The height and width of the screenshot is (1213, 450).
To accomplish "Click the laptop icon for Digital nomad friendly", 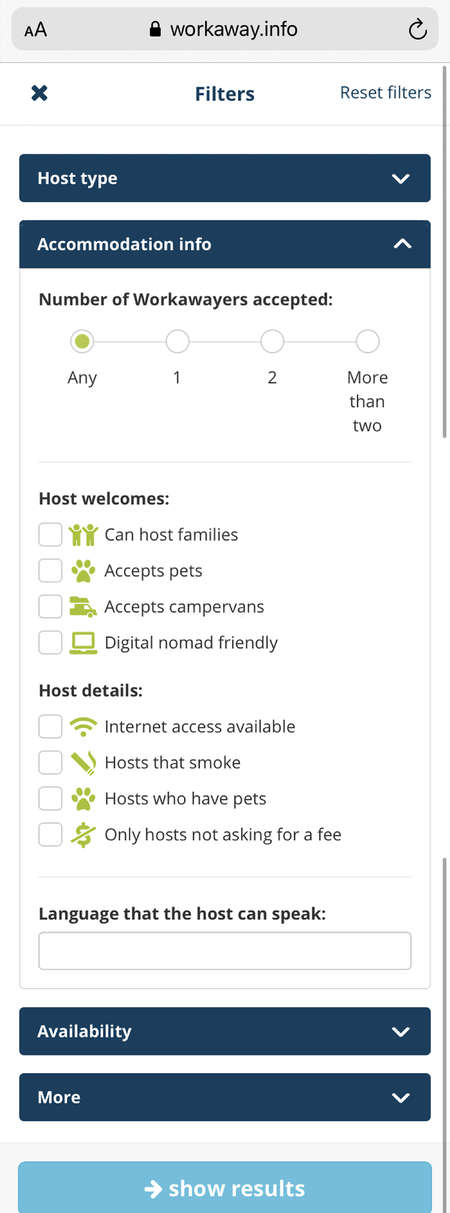I will 83,643.
